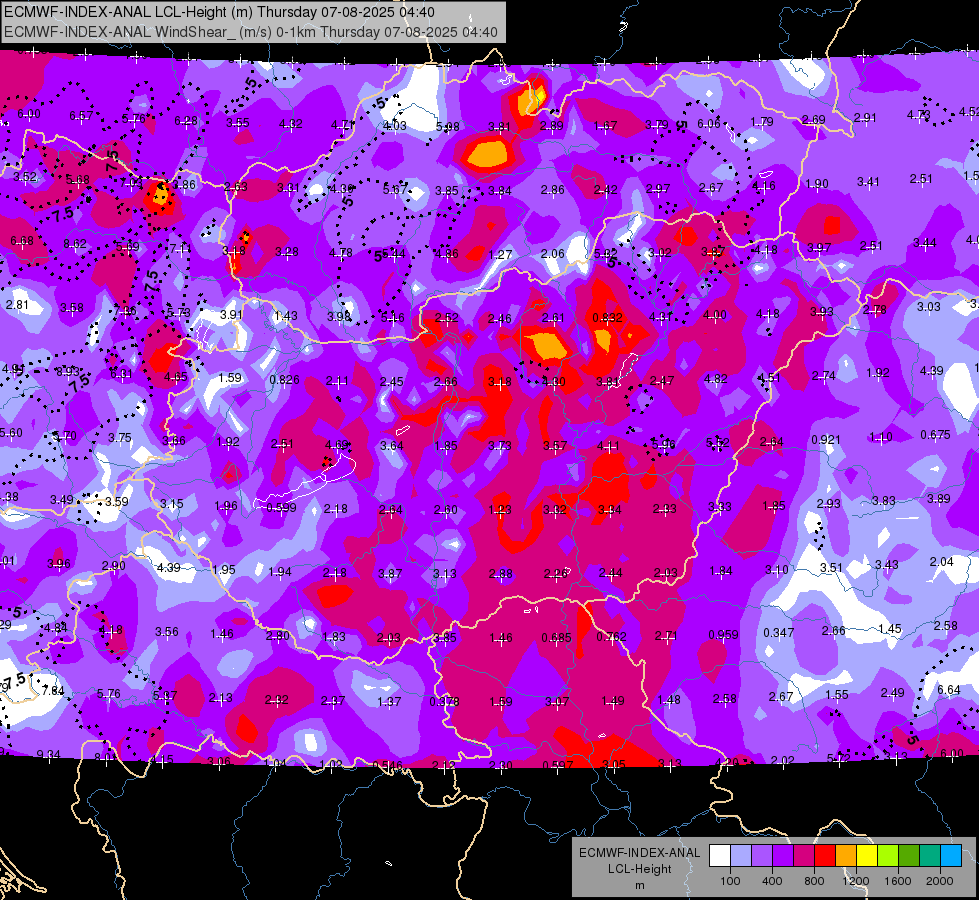Click the legend tick label 1200
This screenshot has width=979, height=900.
(x=856, y=881)
